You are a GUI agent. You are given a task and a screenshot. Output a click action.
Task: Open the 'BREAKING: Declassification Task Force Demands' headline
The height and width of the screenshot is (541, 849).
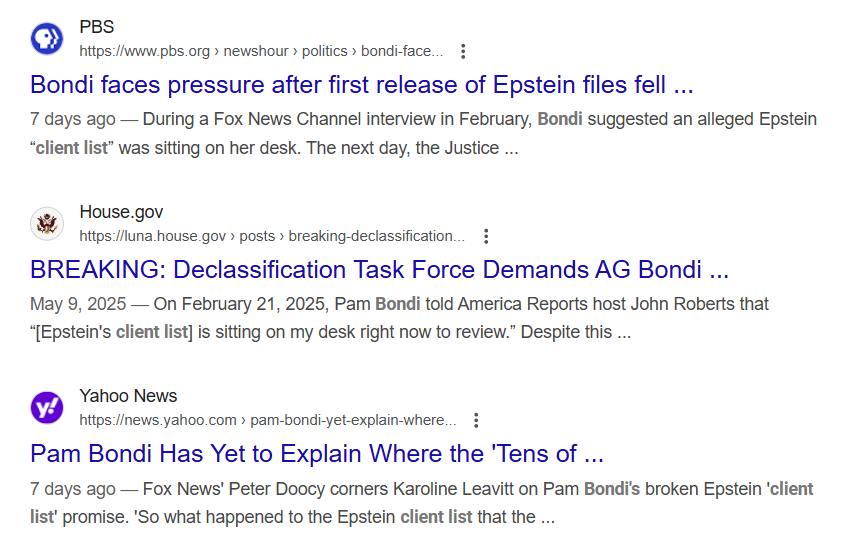click(x=379, y=269)
